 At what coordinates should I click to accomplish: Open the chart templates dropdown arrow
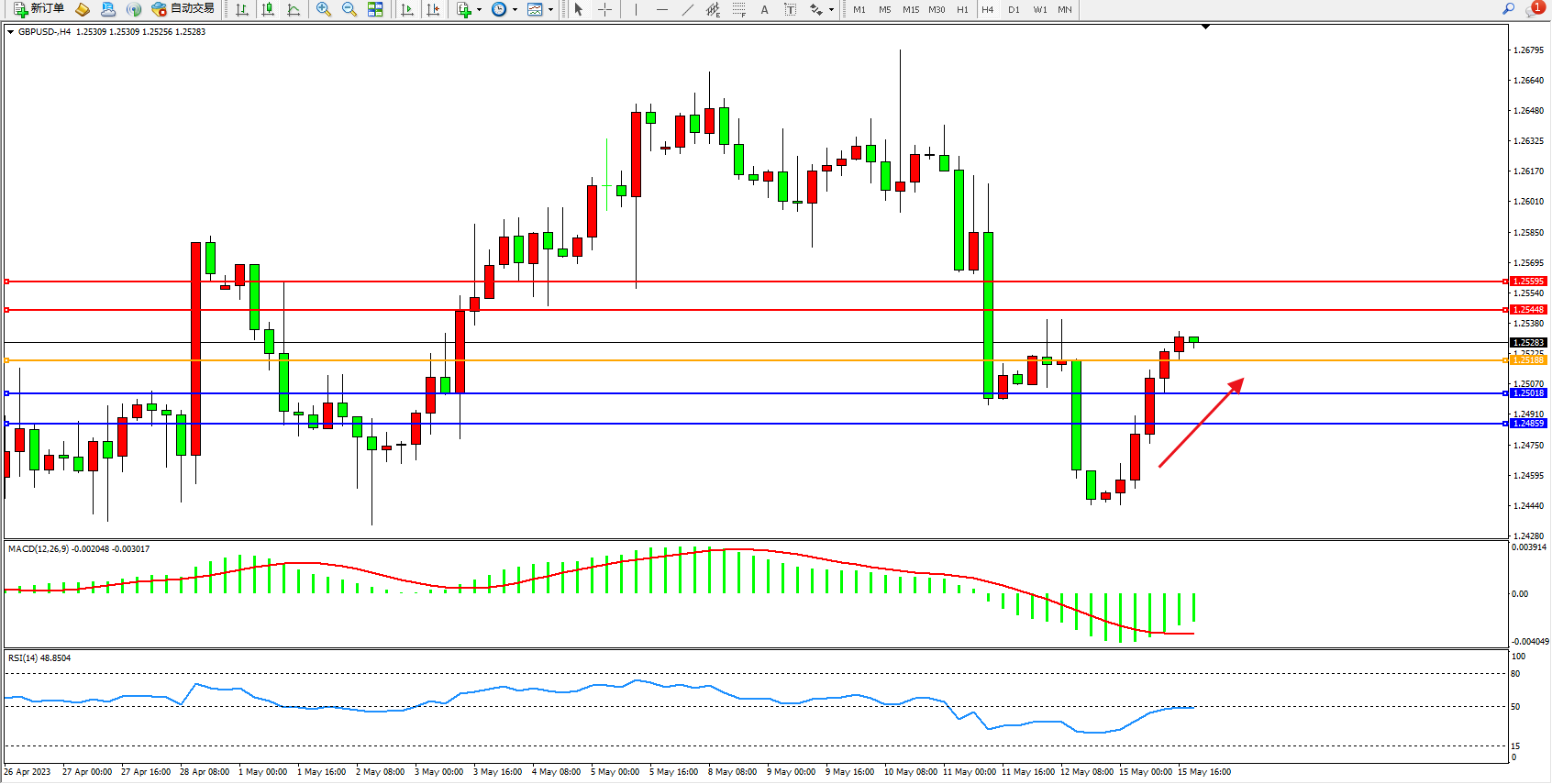(x=550, y=9)
